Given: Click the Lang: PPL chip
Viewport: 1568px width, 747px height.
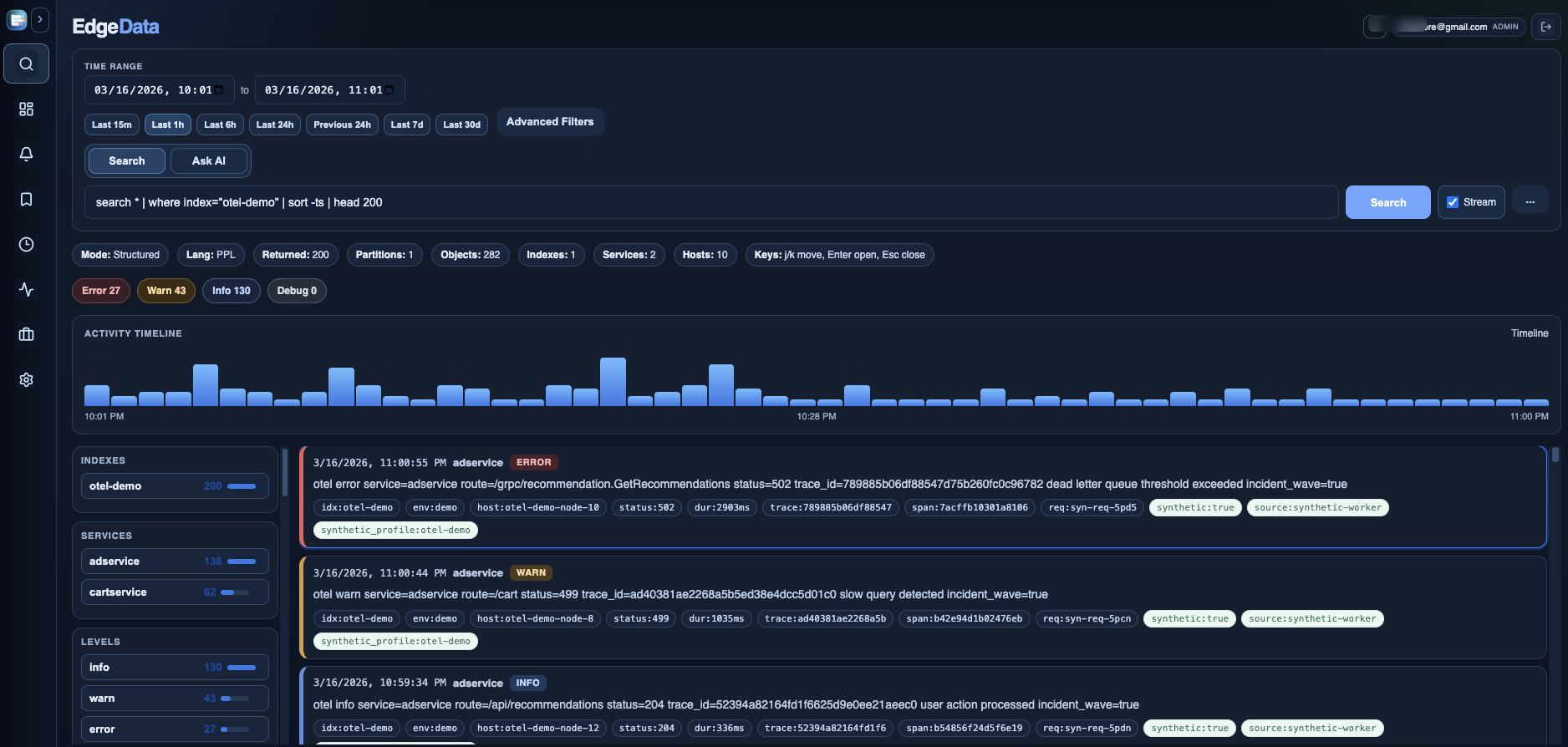Looking at the screenshot, I should click(211, 255).
